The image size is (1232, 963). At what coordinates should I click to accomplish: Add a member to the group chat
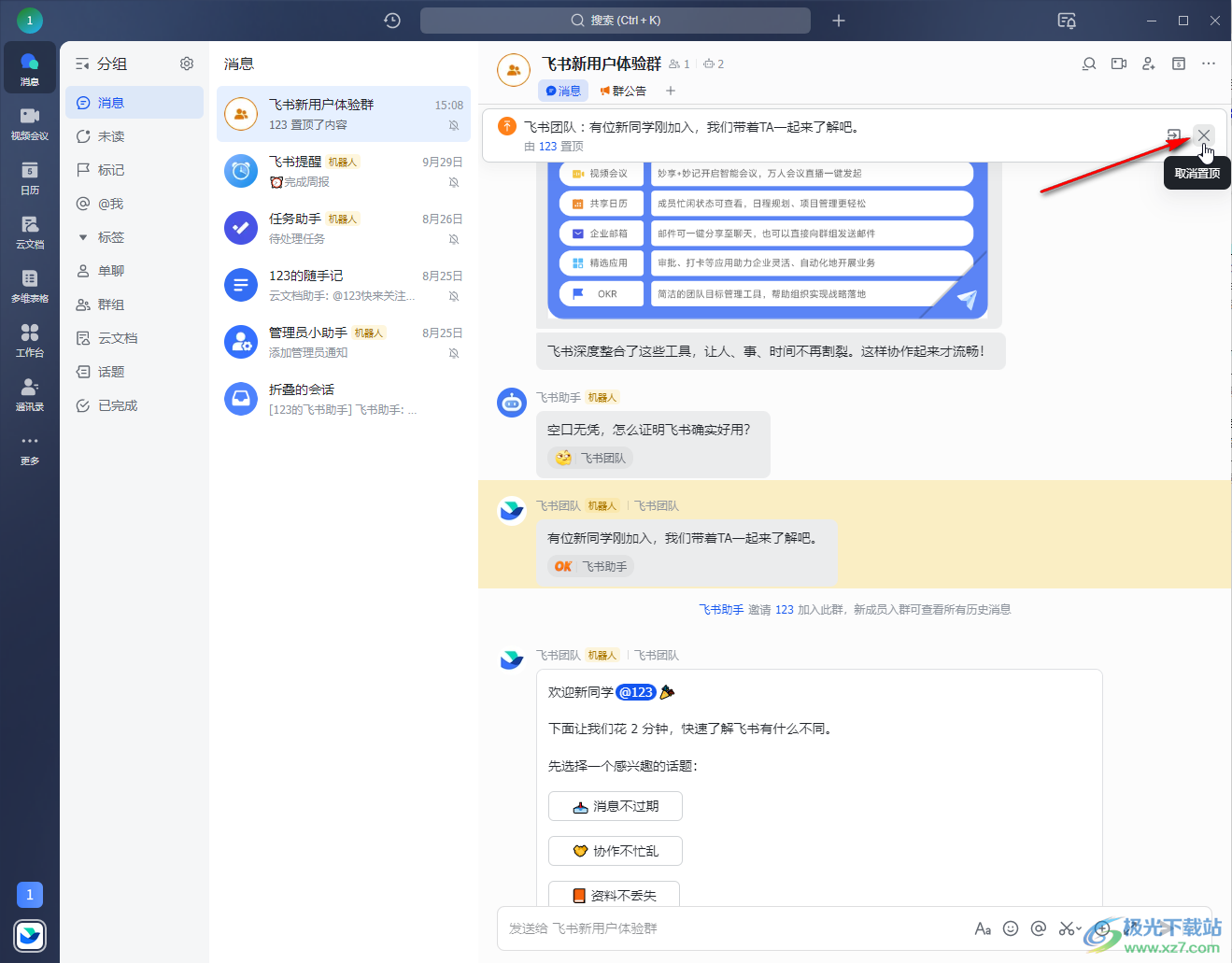(1149, 64)
